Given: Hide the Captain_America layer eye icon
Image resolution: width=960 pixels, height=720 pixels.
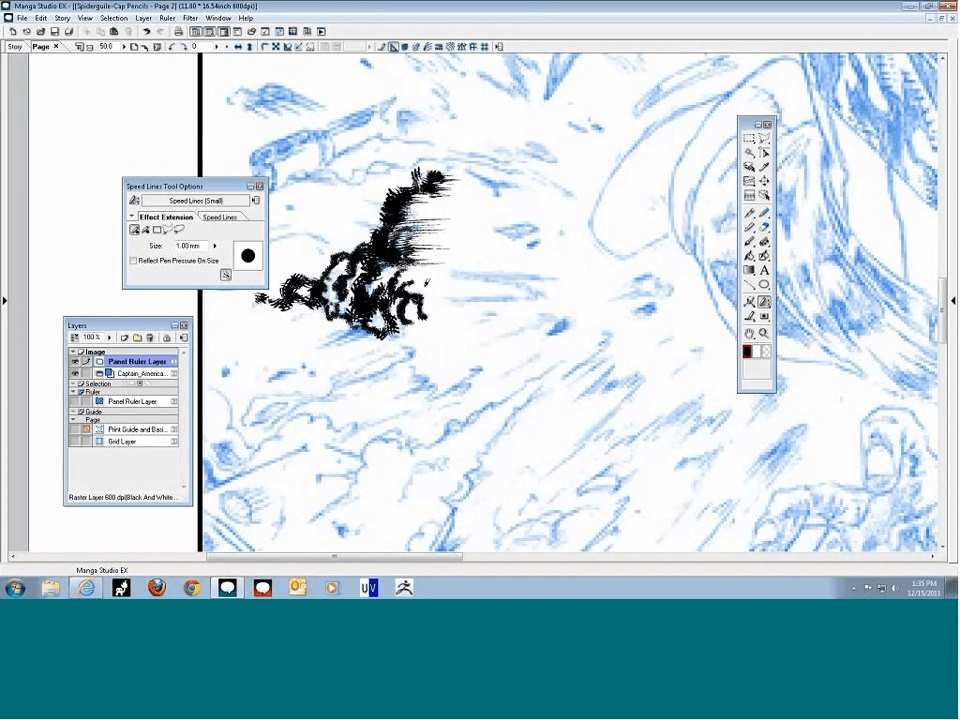Looking at the screenshot, I should [75, 373].
